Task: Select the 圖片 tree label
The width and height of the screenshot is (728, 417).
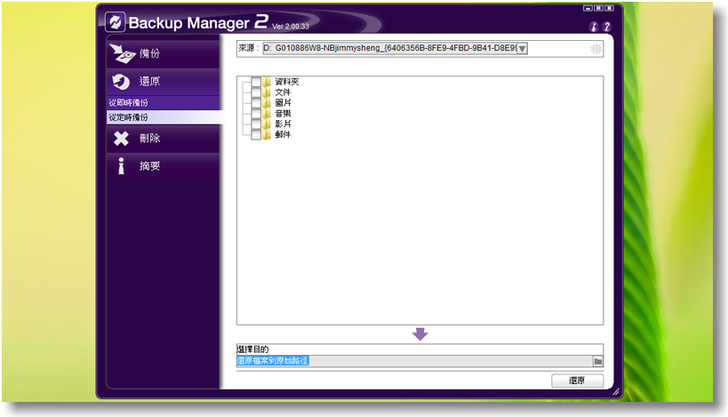Action: coord(283,103)
